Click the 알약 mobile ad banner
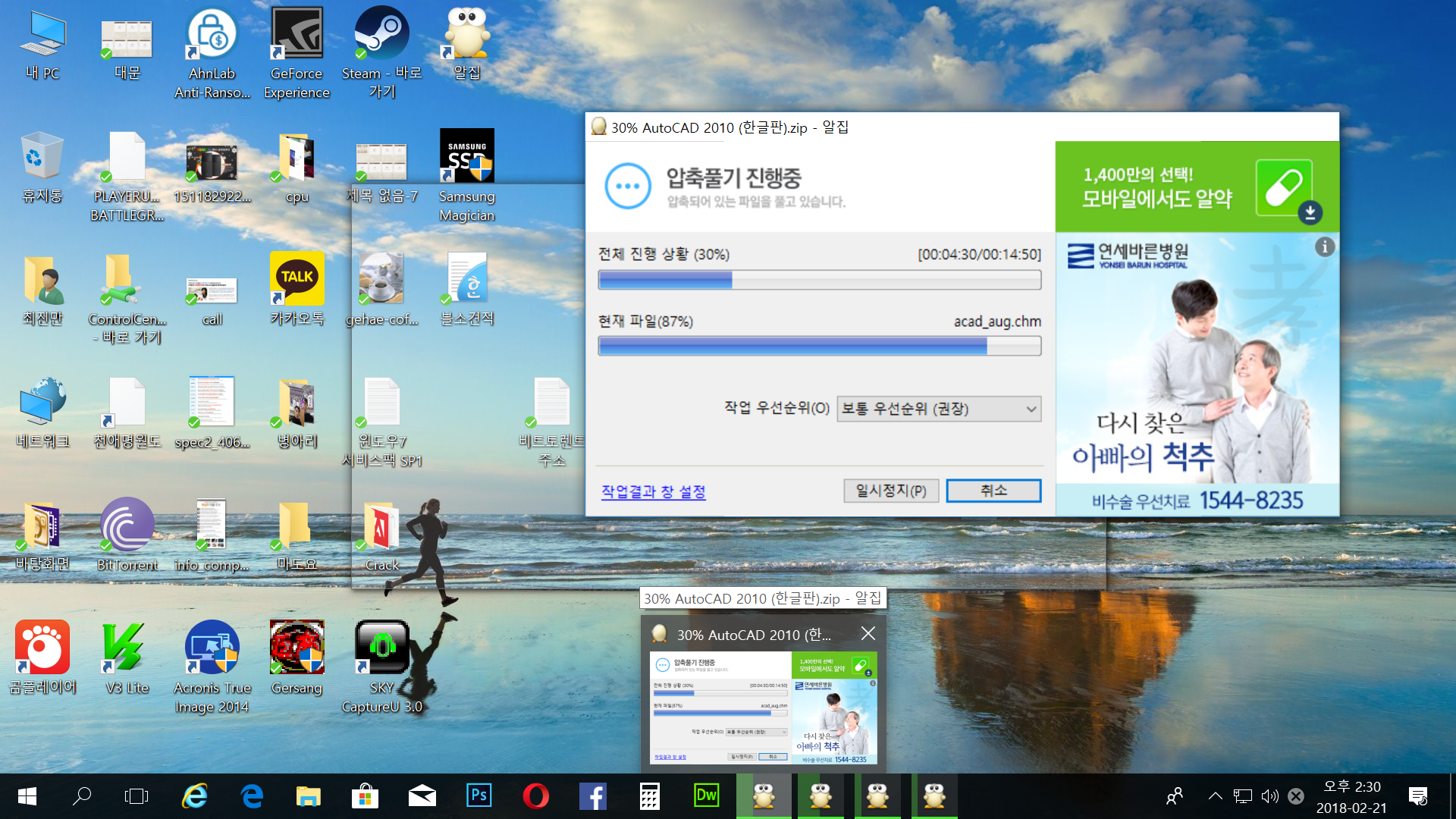This screenshot has height=819, width=1456. [1197, 187]
